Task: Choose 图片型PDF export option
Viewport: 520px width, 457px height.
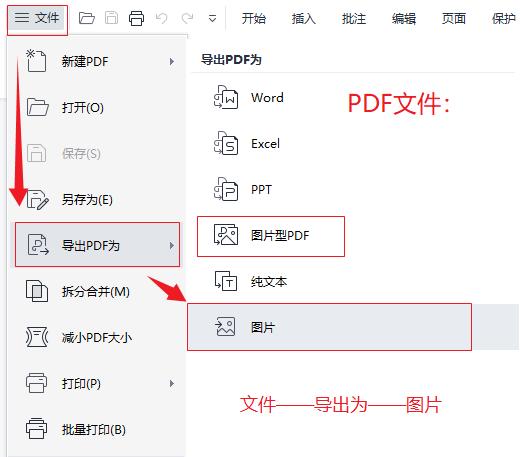Action: [x=271, y=236]
